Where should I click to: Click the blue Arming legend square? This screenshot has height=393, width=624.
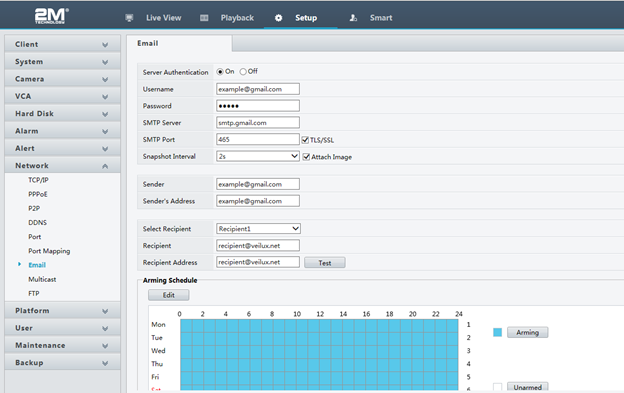(497, 332)
